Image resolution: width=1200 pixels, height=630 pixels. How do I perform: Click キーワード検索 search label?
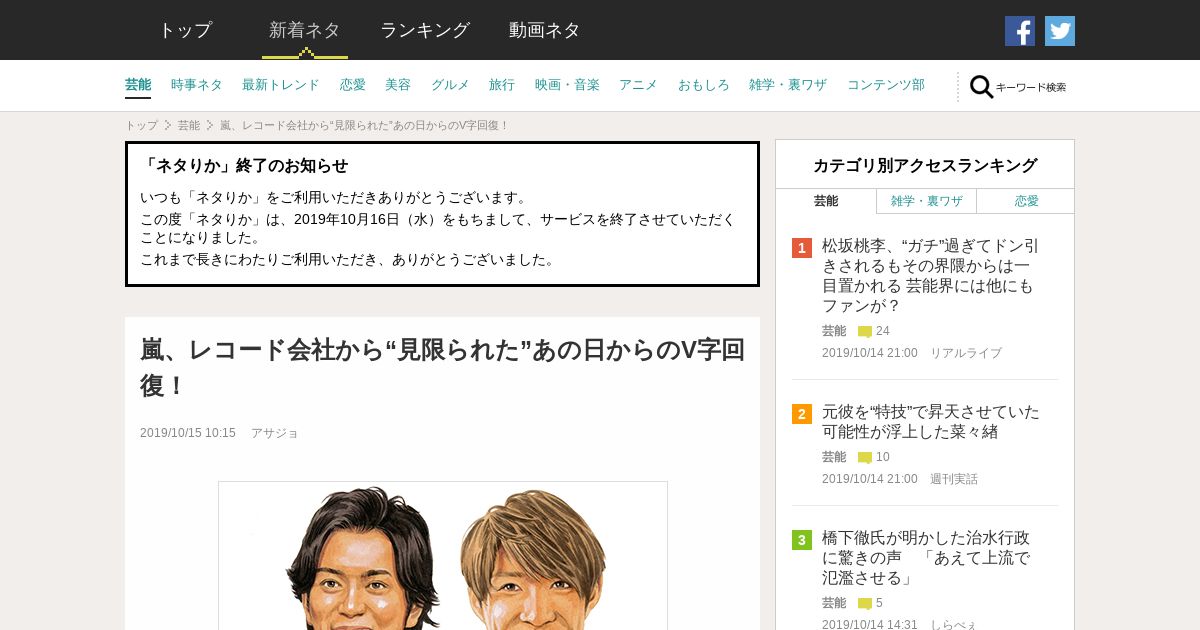(1031, 88)
